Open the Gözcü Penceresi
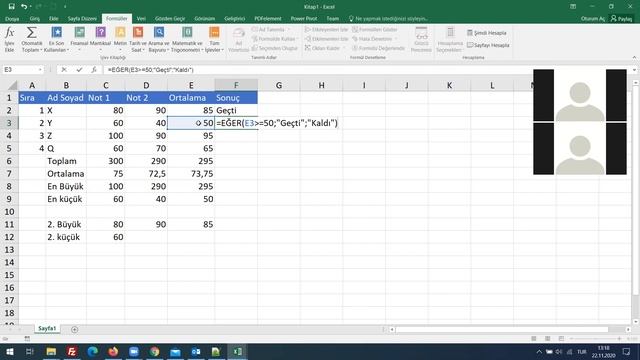This screenshot has height=360, width=640. (x=421, y=40)
